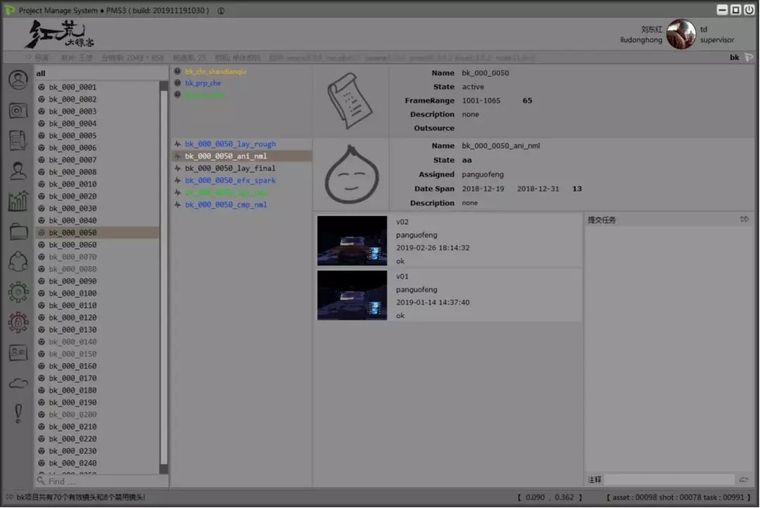Open the folder icon in left sidebar
The image size is (760, 508).
point(18,231)
